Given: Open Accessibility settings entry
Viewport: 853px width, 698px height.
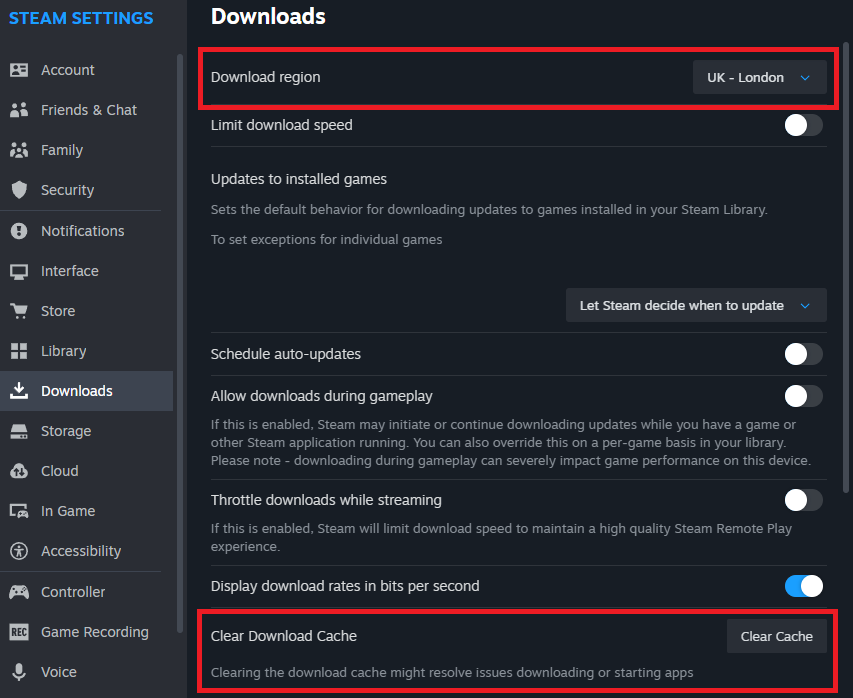Looking at the screenshot, I should 81,551.
